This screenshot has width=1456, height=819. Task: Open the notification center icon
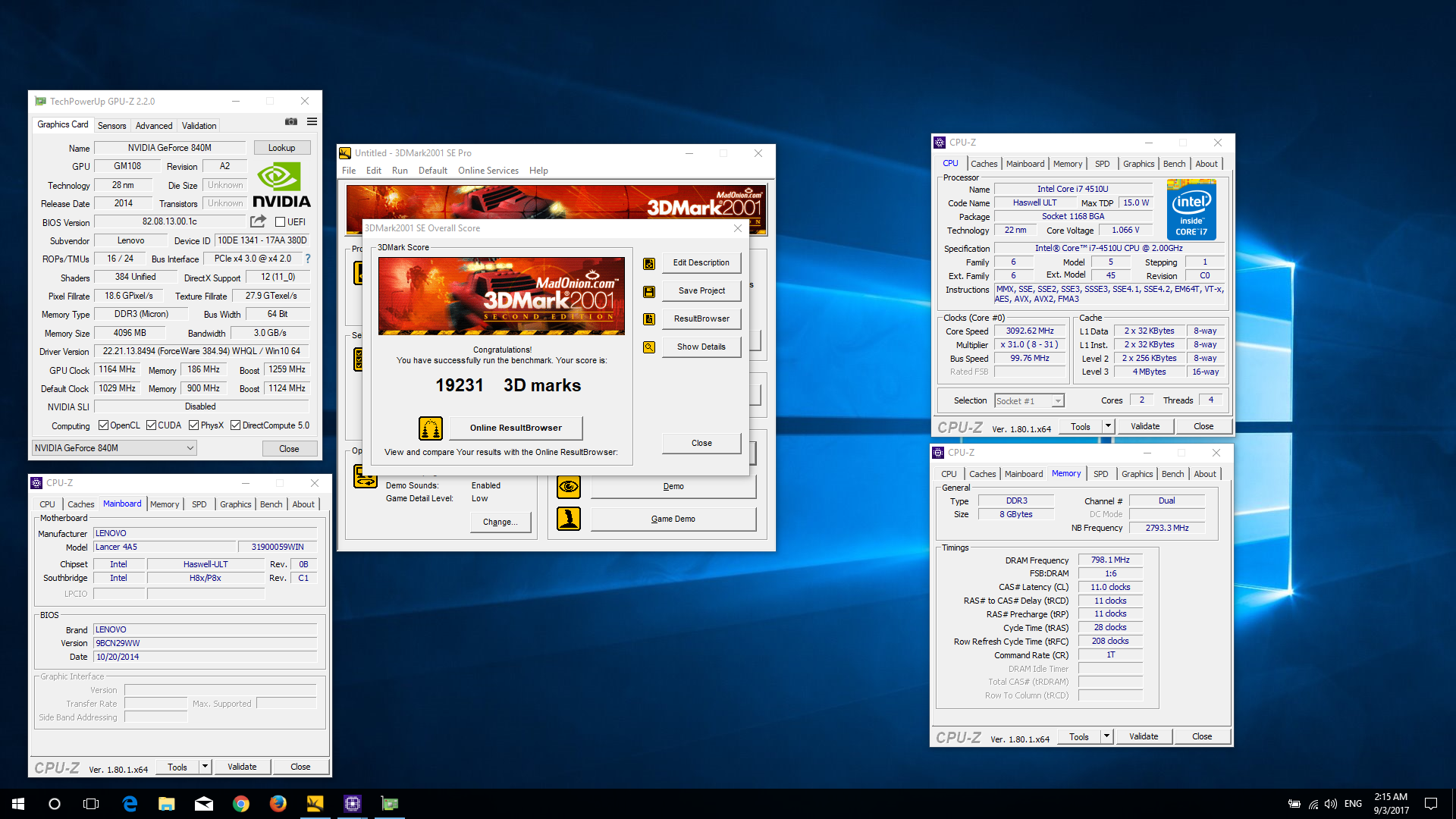click(x=1431, y=804)
